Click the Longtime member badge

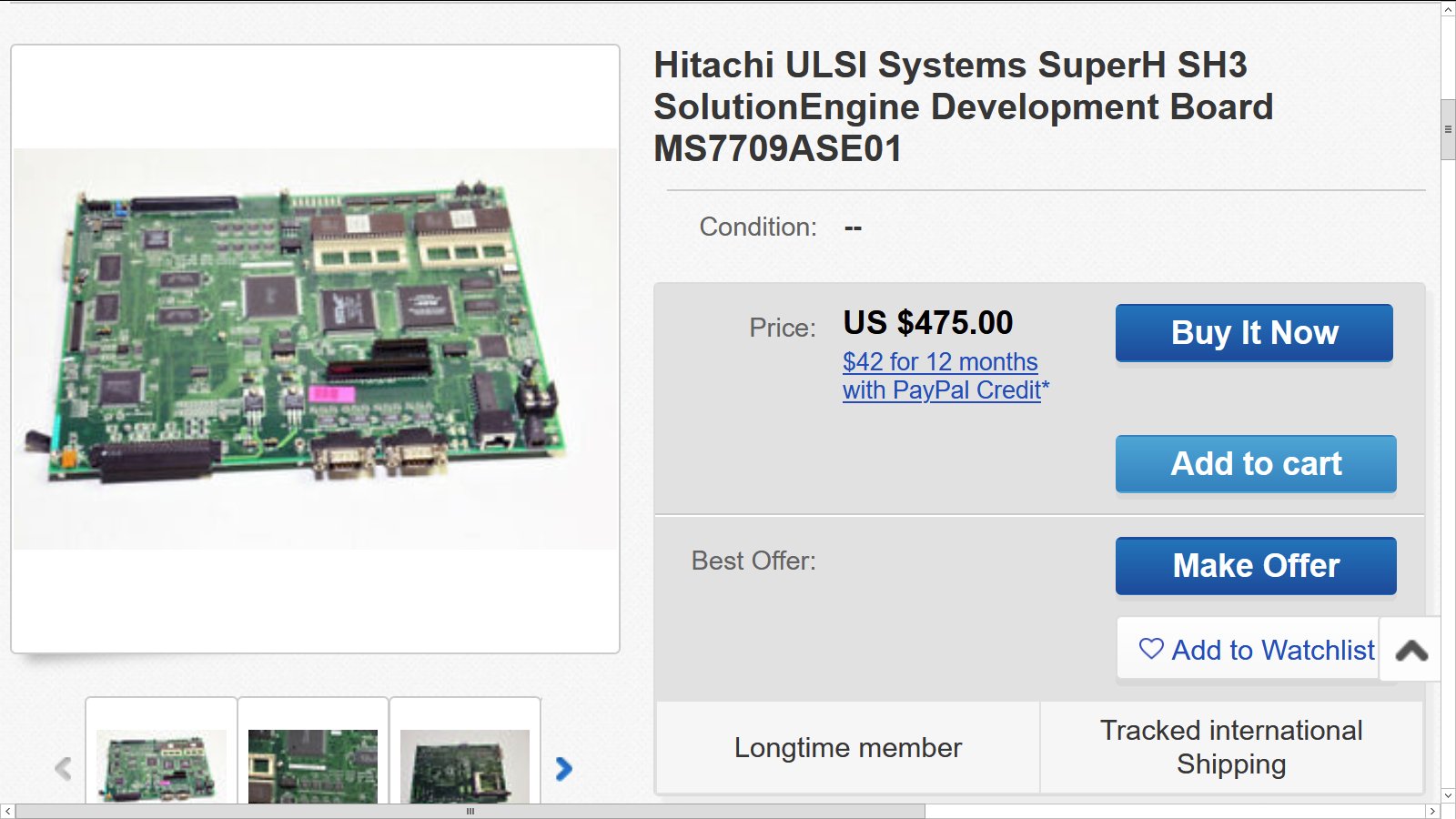[x=847, y=748]
